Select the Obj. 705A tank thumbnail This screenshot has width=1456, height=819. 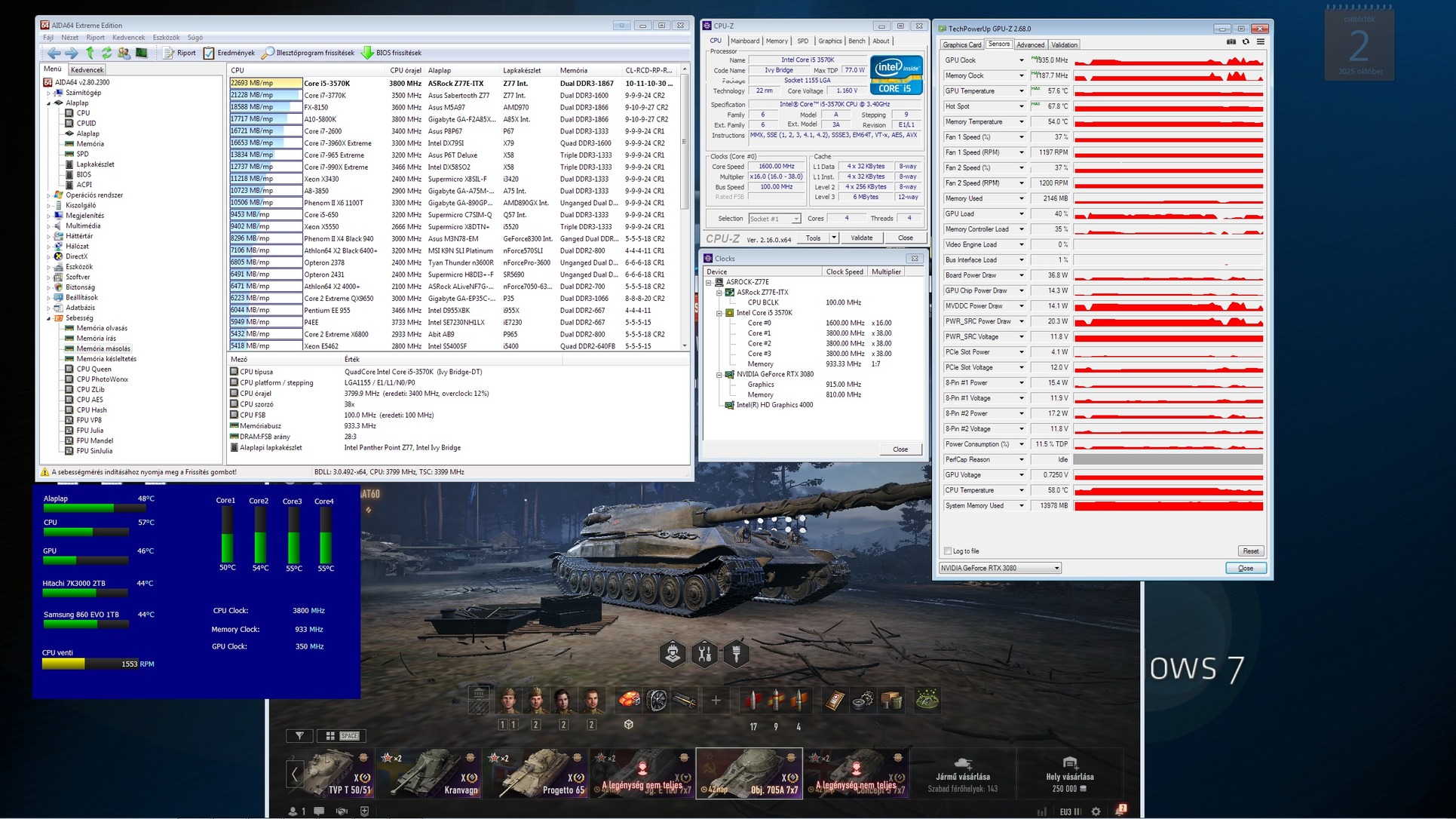click(749, 772)
